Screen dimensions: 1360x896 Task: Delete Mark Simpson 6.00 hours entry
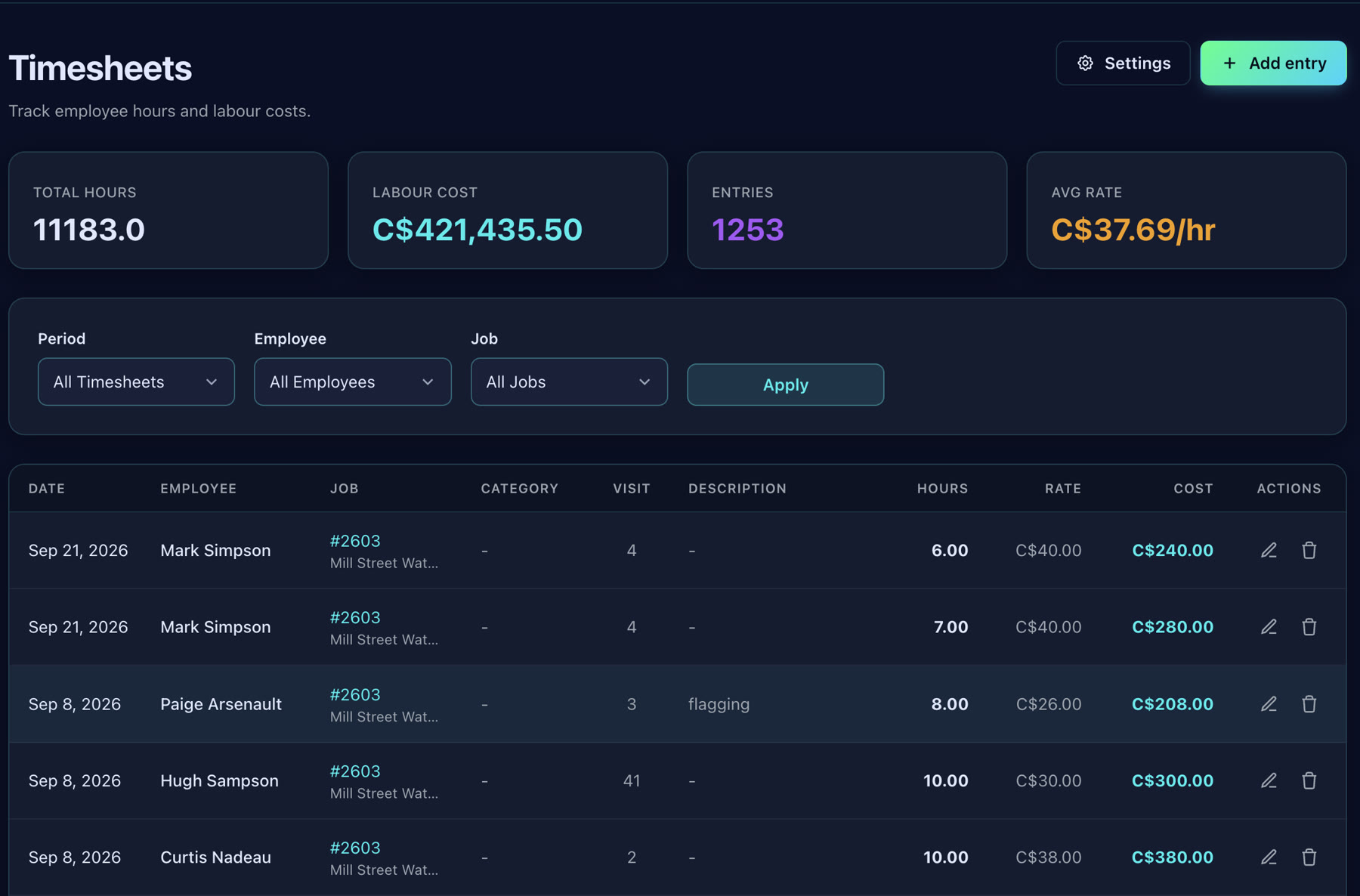[1309, 550]
